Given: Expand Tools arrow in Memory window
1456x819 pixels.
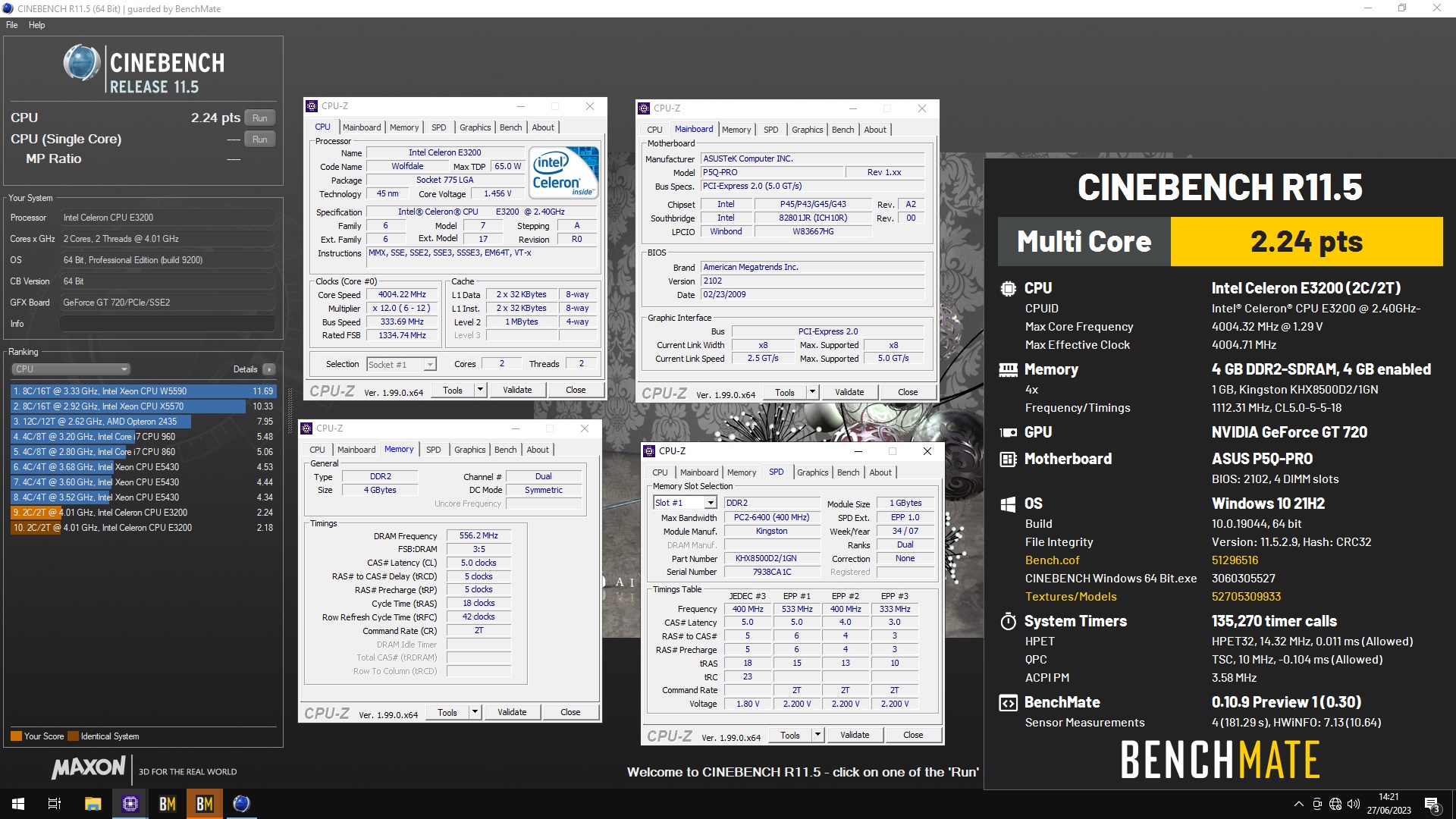Looking at the screenshot, I should click(x=474, y=712).
